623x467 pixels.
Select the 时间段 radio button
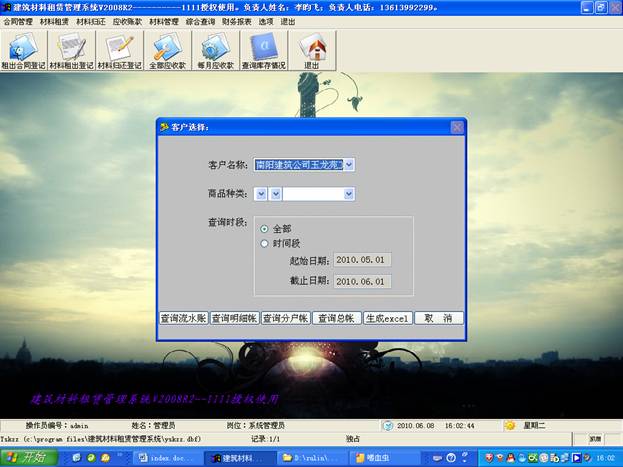pos(264,243)
